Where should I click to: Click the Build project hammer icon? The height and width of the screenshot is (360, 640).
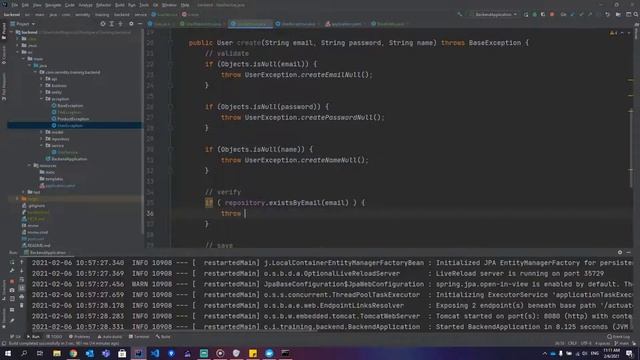460,14
